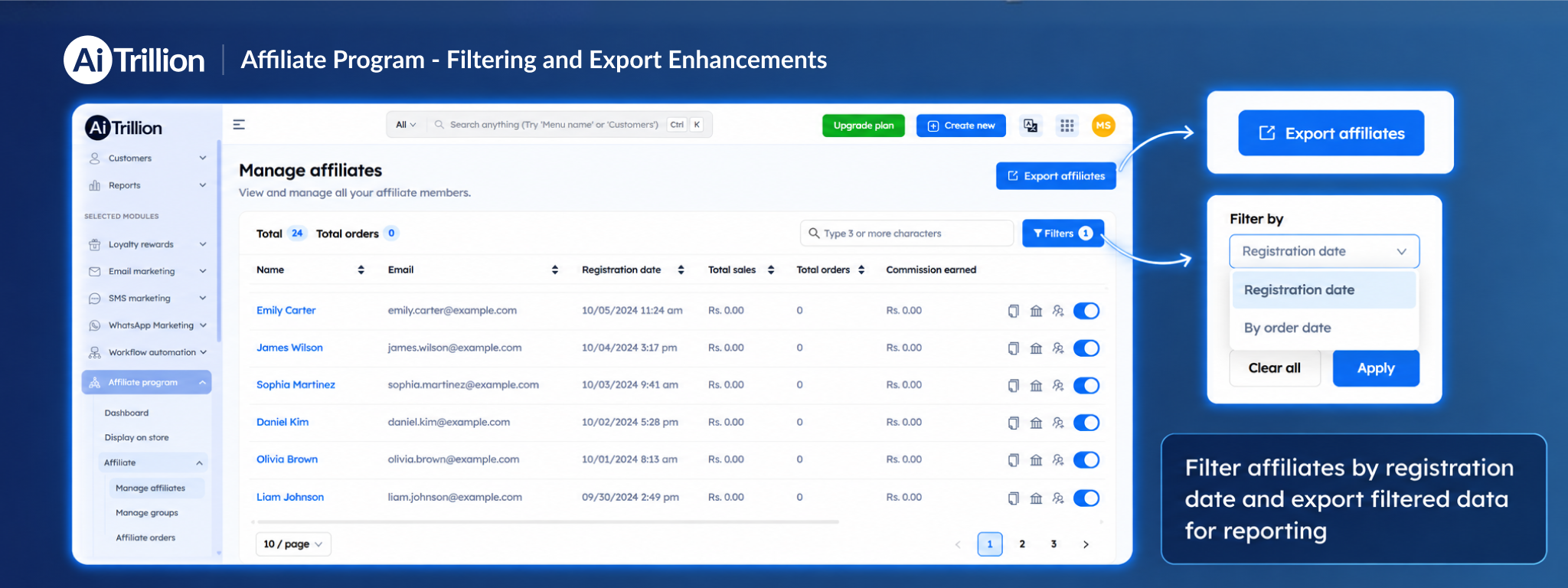
Task: Click the bank icon in Emily Carter row
Action: [1036, 311]
